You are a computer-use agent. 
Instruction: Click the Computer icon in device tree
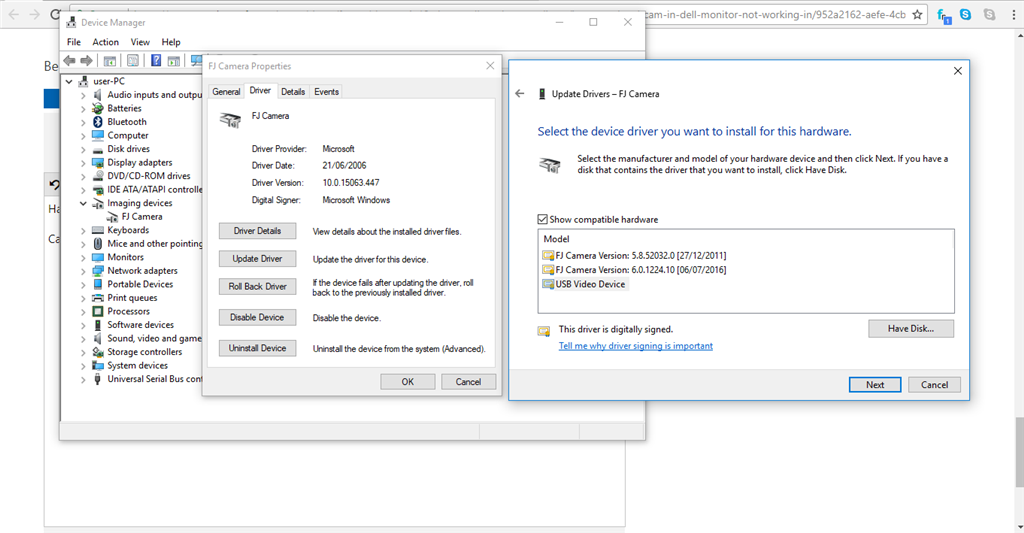(98, 135)
